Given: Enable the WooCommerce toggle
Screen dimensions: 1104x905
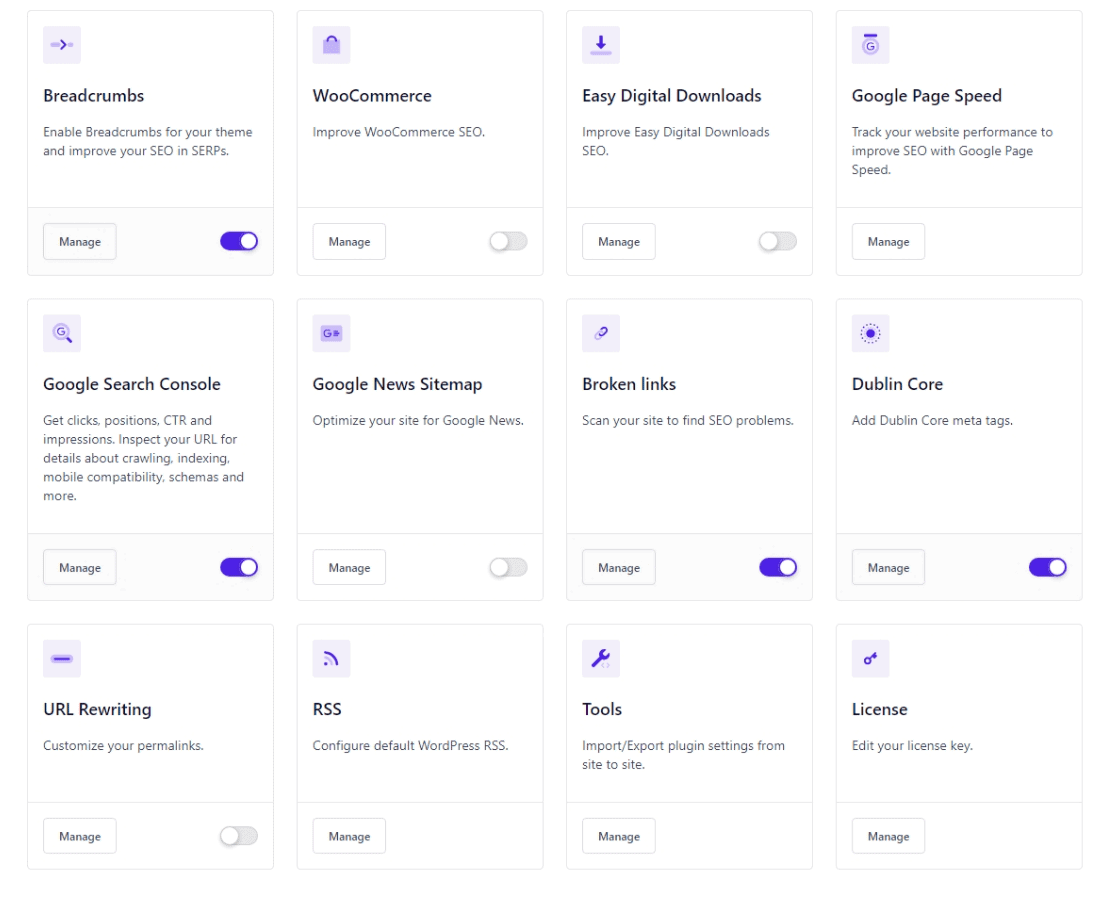Looking at the screenshot, I should pos(508,242).
